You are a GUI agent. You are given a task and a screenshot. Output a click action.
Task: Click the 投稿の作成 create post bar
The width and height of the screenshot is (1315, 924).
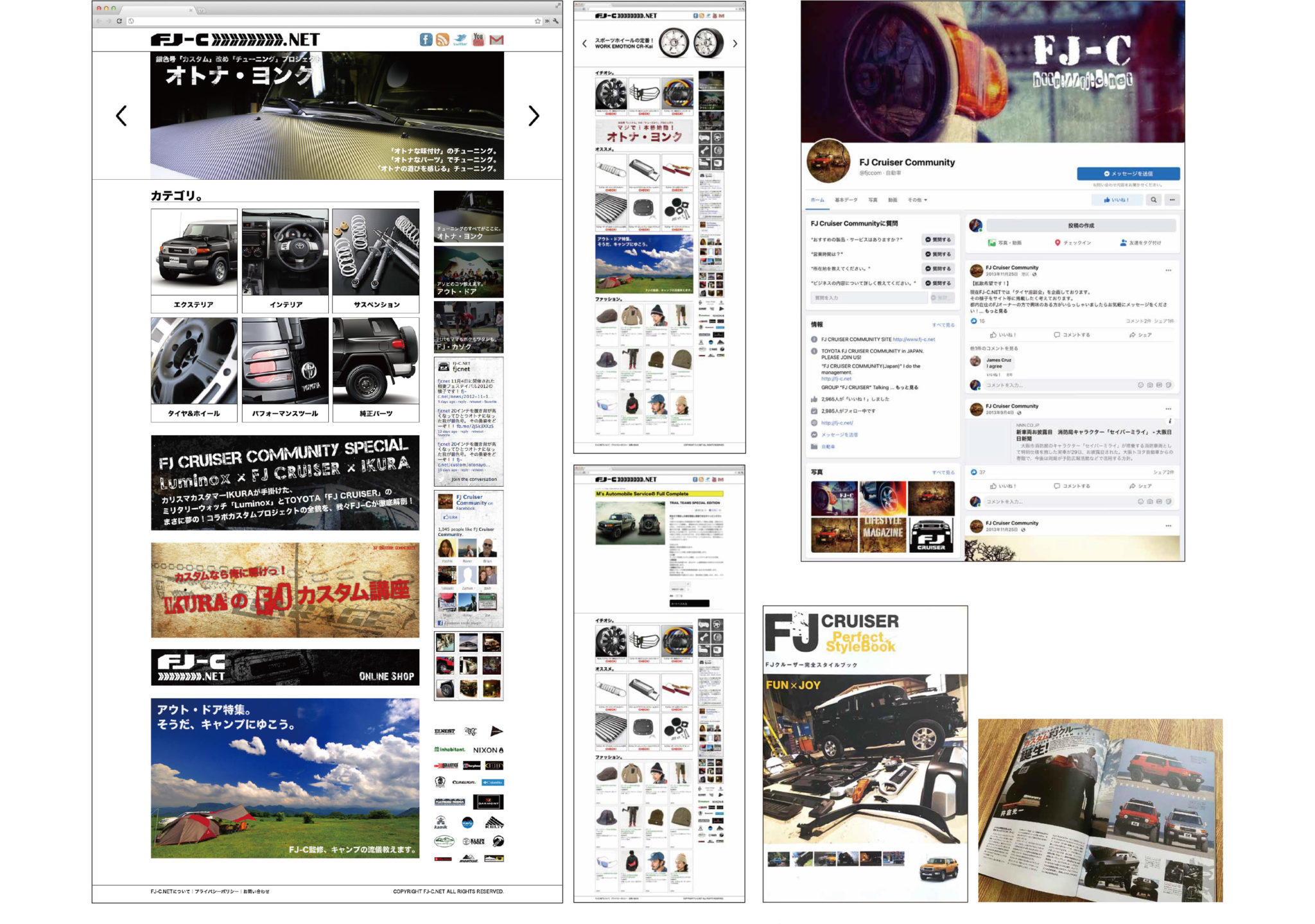(x=1081, y=225)
